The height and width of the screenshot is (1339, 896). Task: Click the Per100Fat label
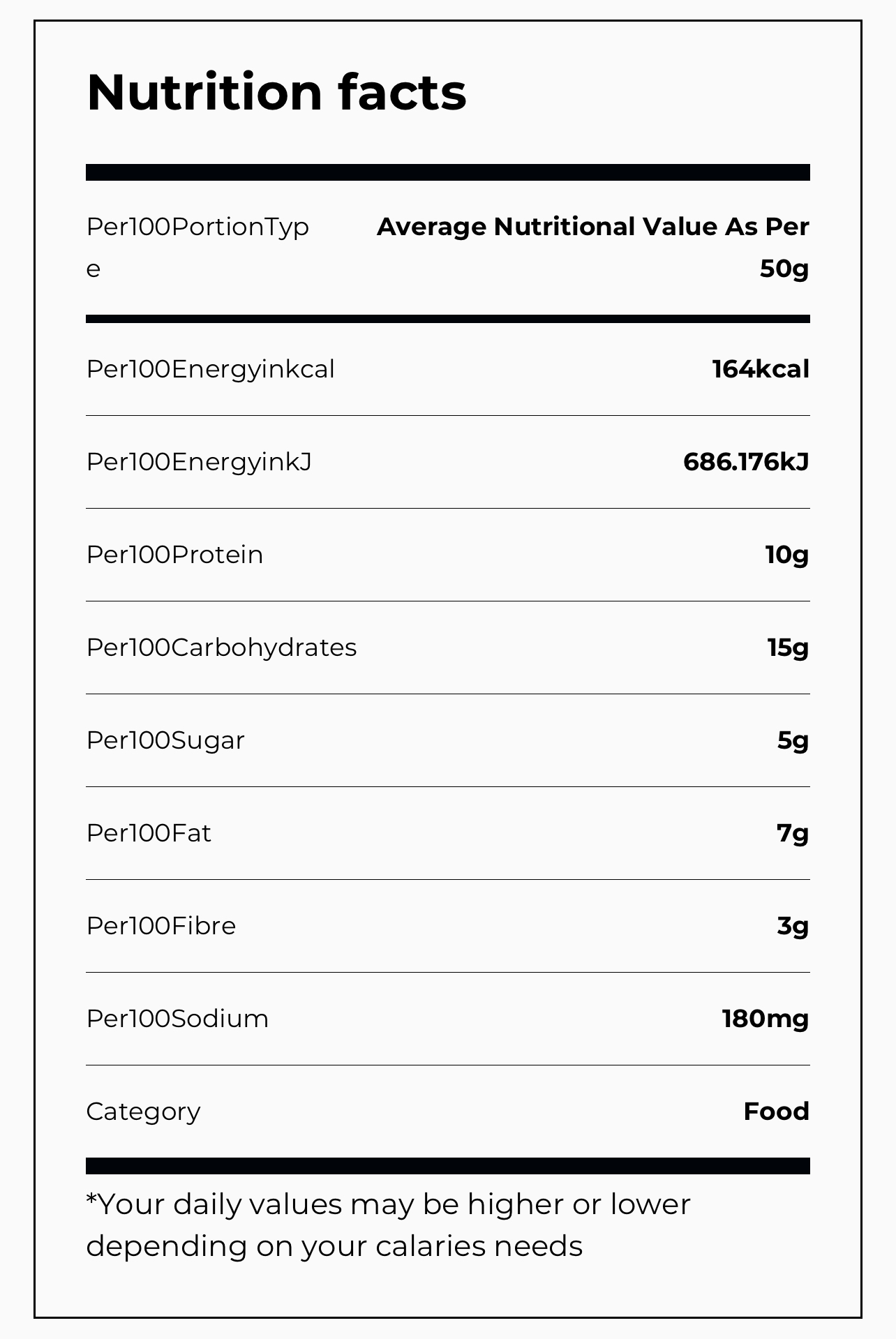coord(149,833)
